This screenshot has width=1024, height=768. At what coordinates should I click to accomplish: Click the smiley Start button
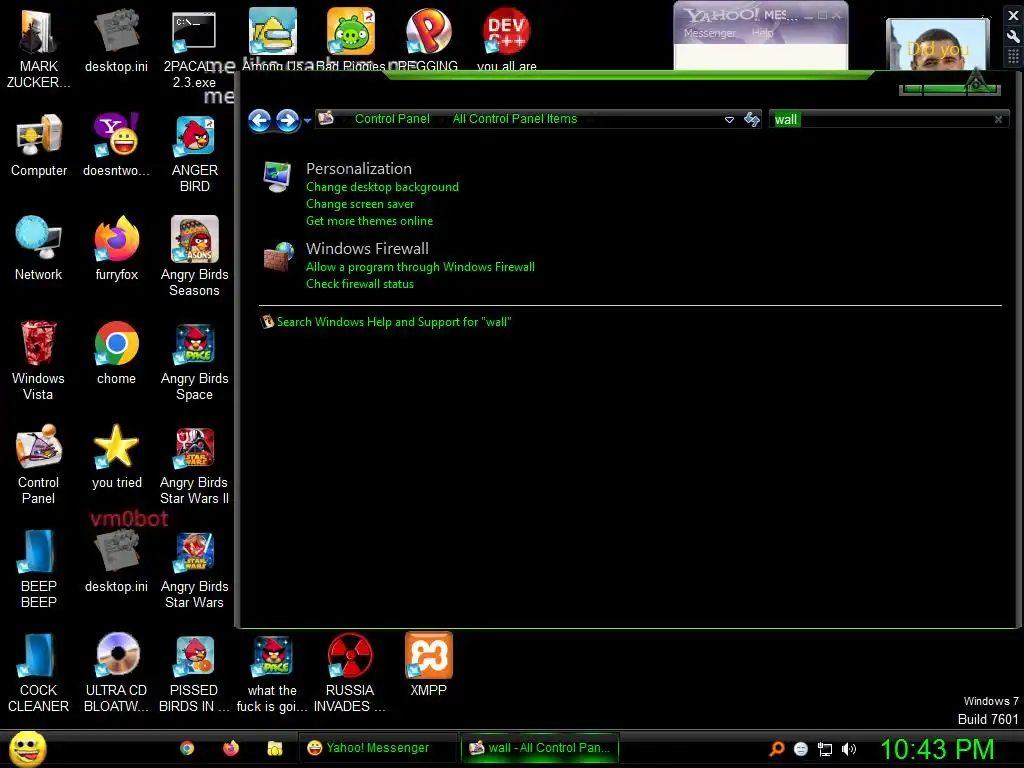pos(27,748)
